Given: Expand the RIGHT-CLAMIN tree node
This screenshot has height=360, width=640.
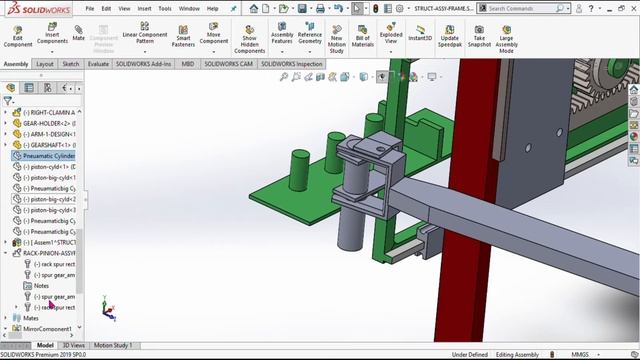Looking at the screenshot, I should pyautogui.click(x=5, y=112).
